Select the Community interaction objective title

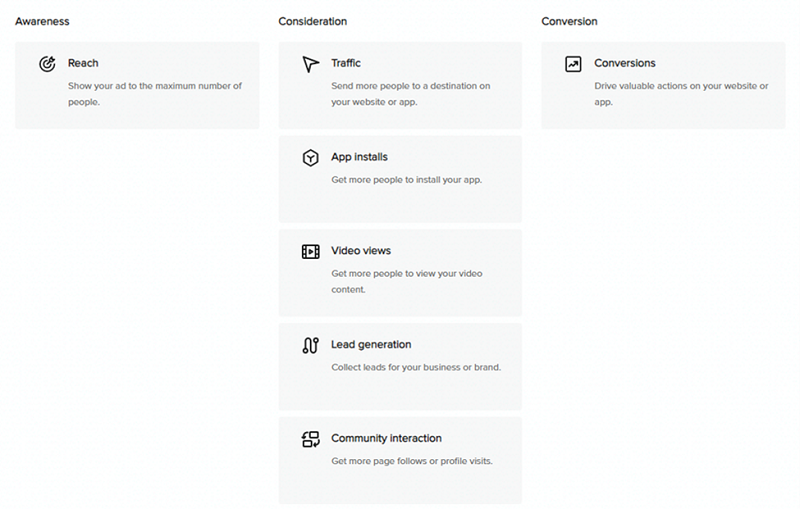point(386,438)
